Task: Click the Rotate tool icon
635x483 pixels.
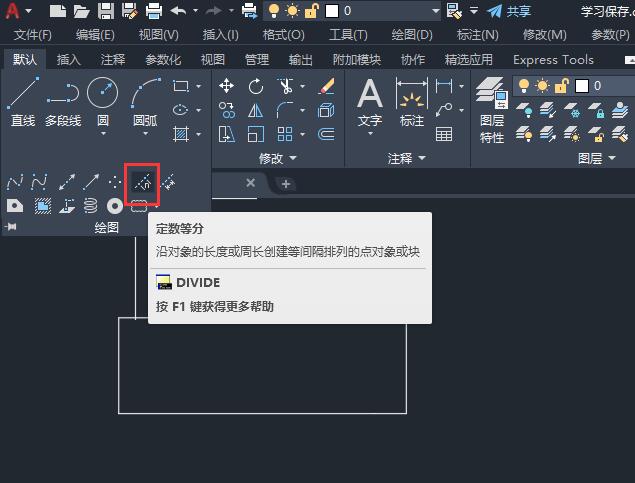Action: point(256,86)
